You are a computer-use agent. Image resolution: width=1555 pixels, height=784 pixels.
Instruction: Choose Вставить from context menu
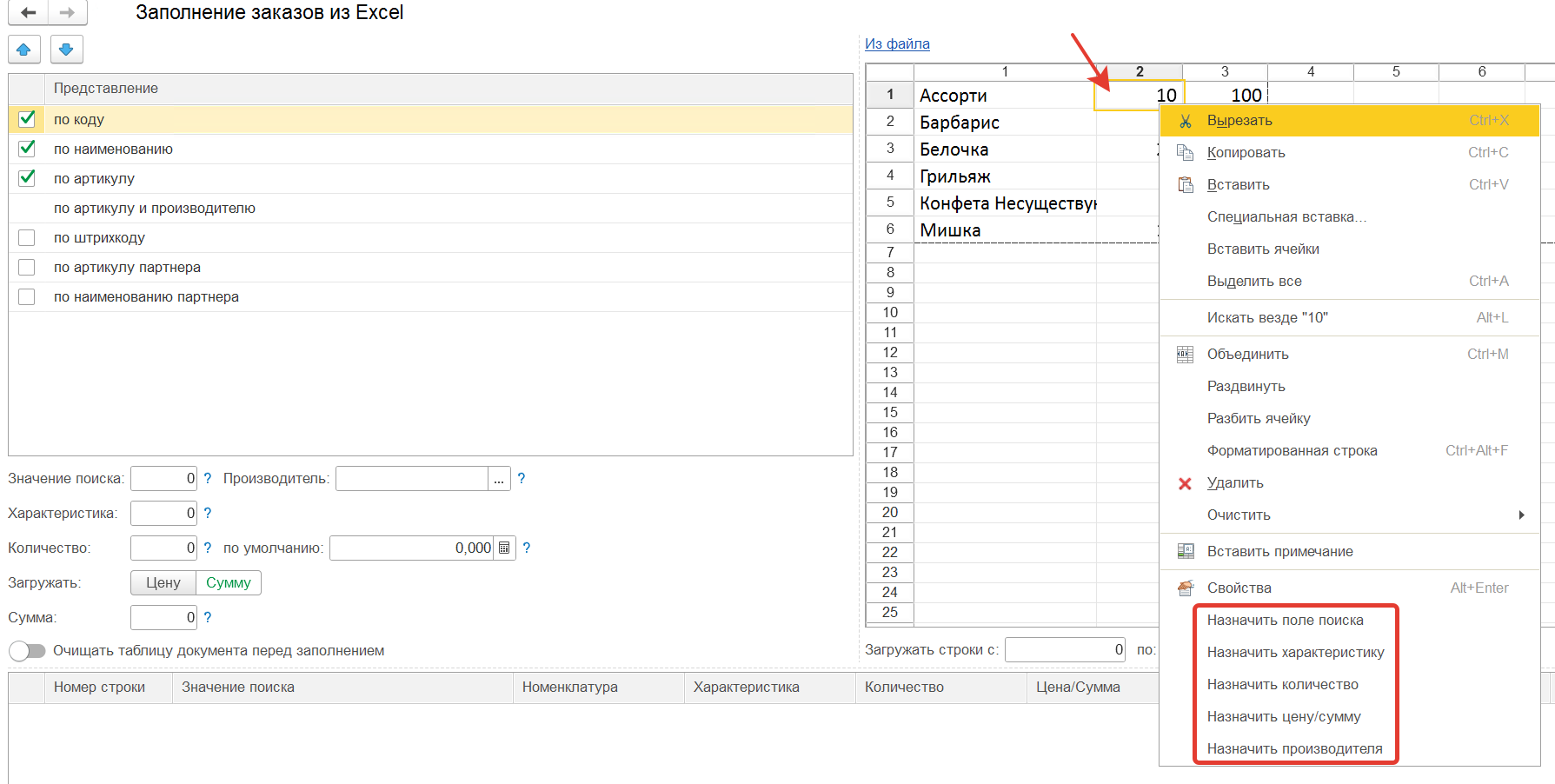(x=1349, y=185)
